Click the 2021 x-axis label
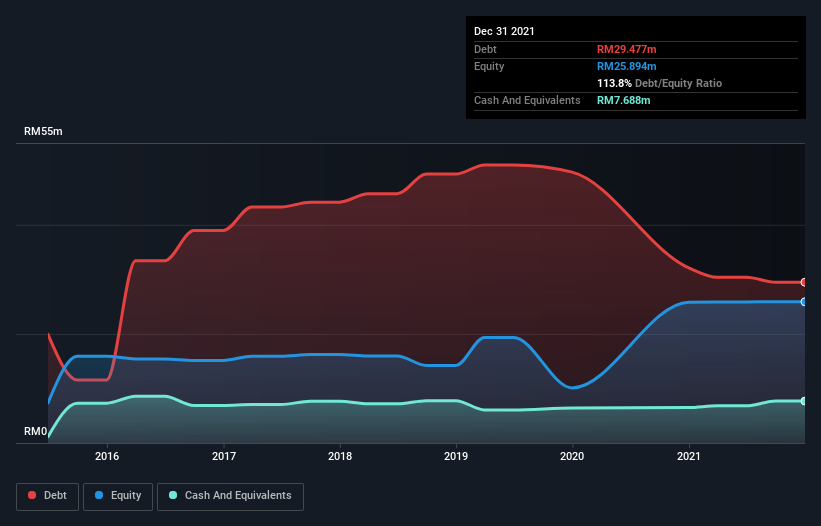 coord(689,456)
